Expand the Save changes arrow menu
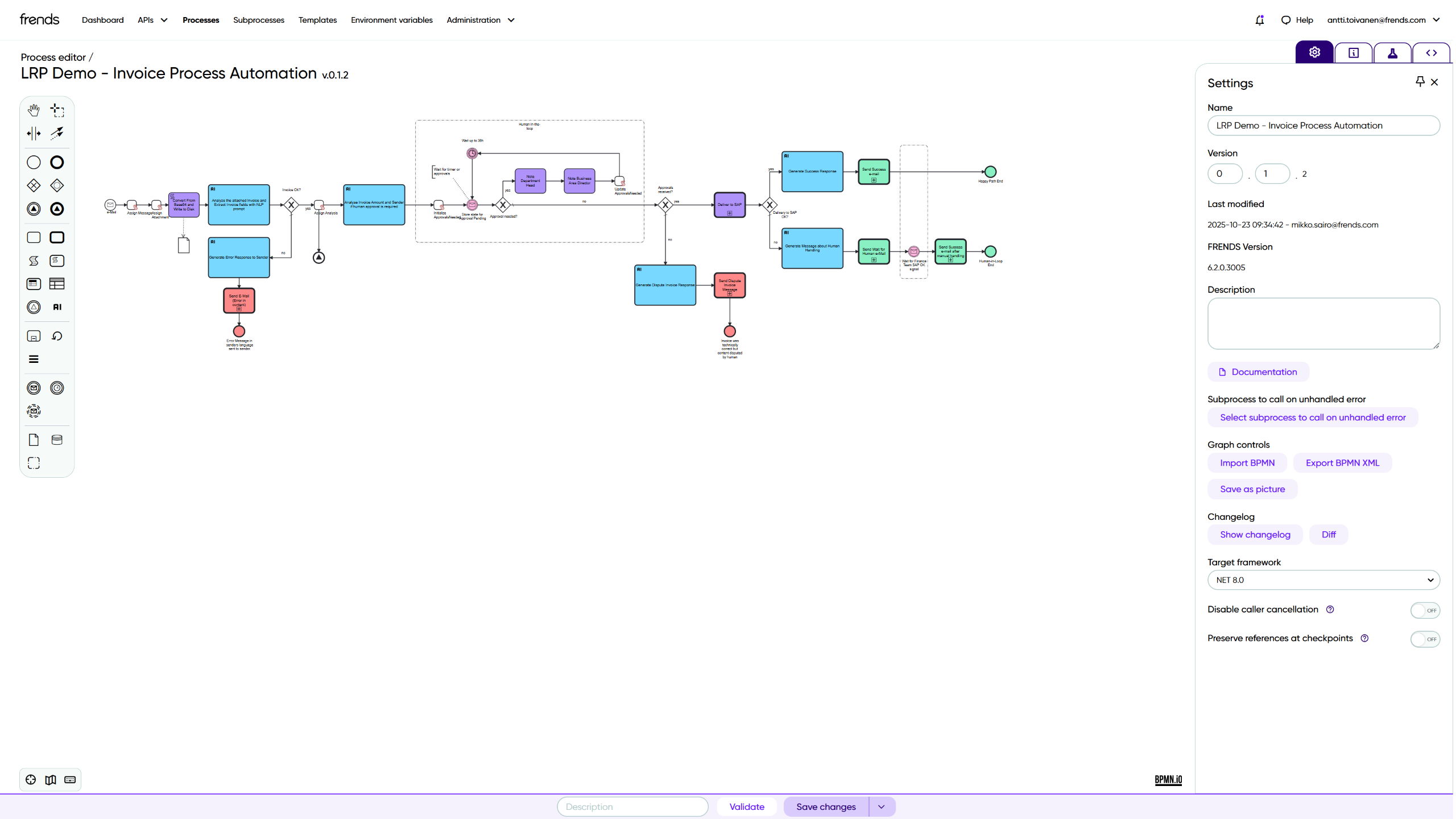 pos(882,806)
